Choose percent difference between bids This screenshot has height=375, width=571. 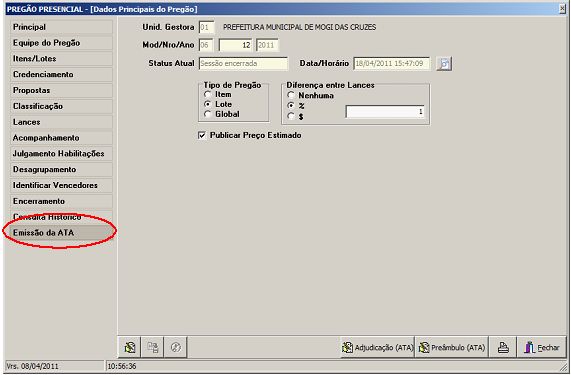tap(291, 106)
